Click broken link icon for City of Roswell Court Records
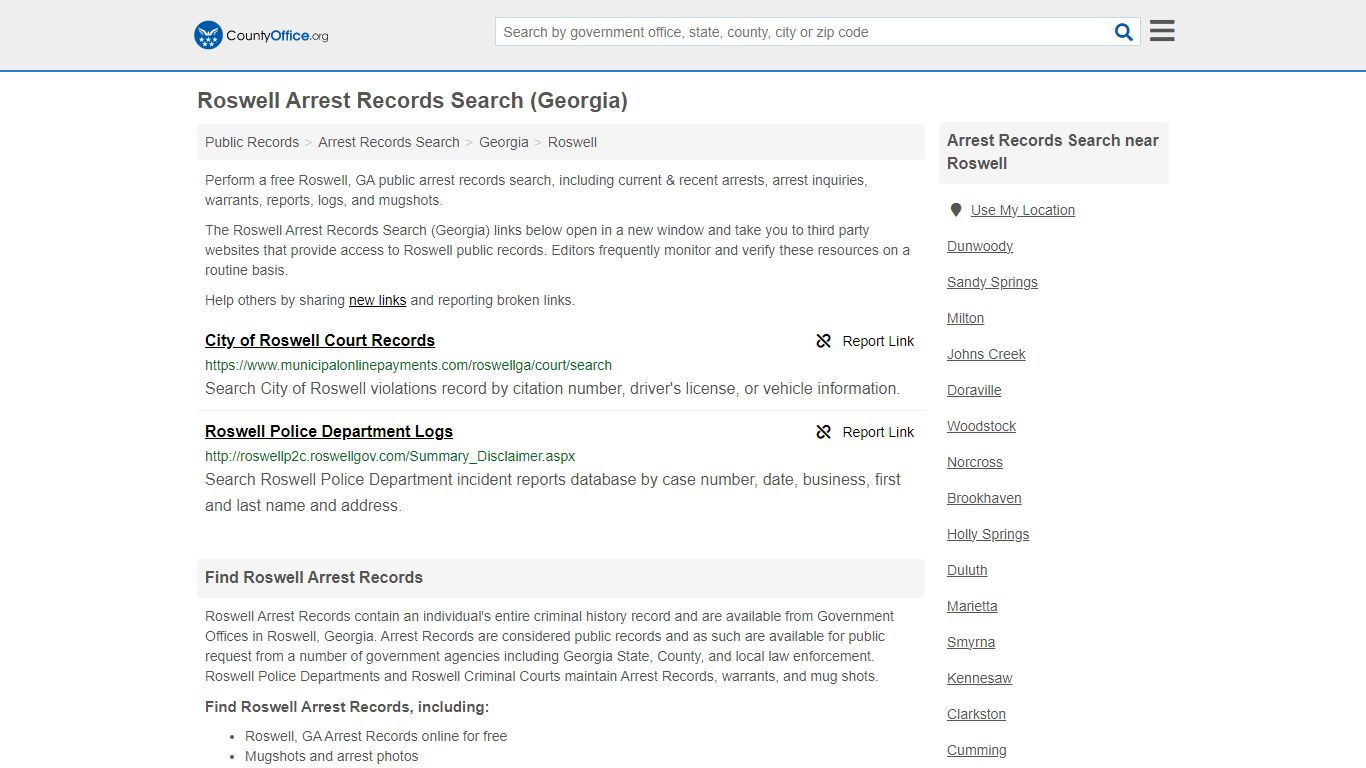1366x768 pixels. [824, 341]
